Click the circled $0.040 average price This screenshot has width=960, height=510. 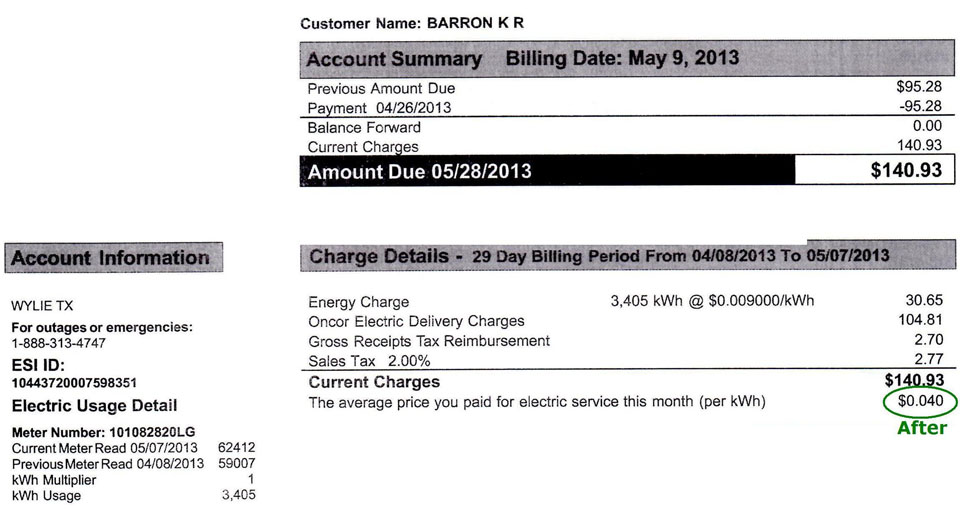[920, 402]
